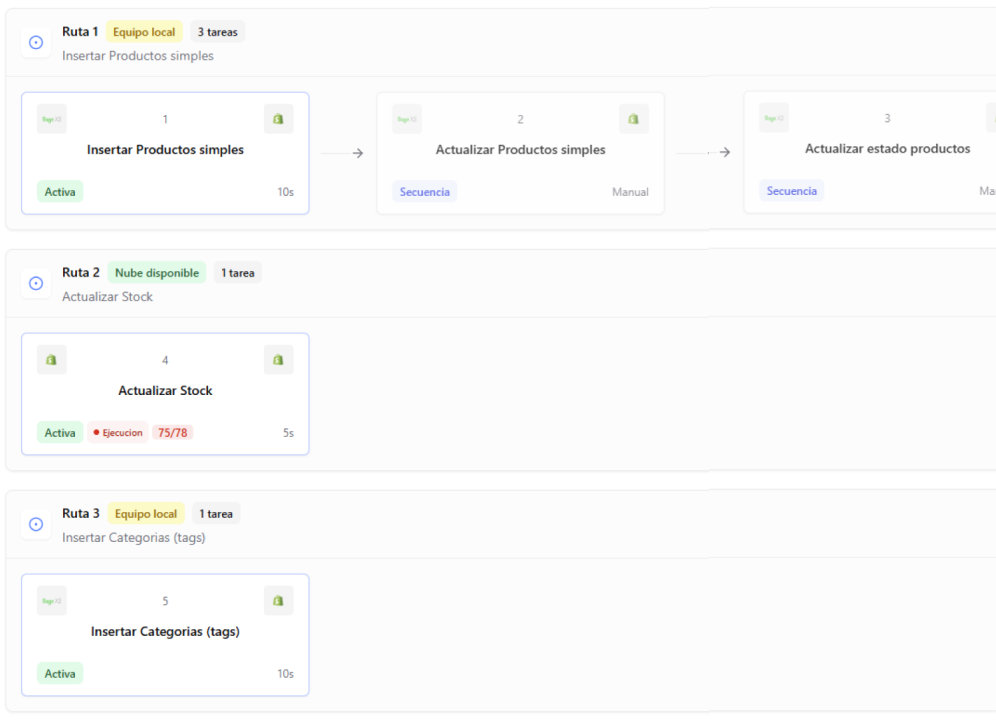This screenshot has height=720, width=996.
Task: Click the 3 tareas badge
Action: pyautogui.click(x=217, y=32)
